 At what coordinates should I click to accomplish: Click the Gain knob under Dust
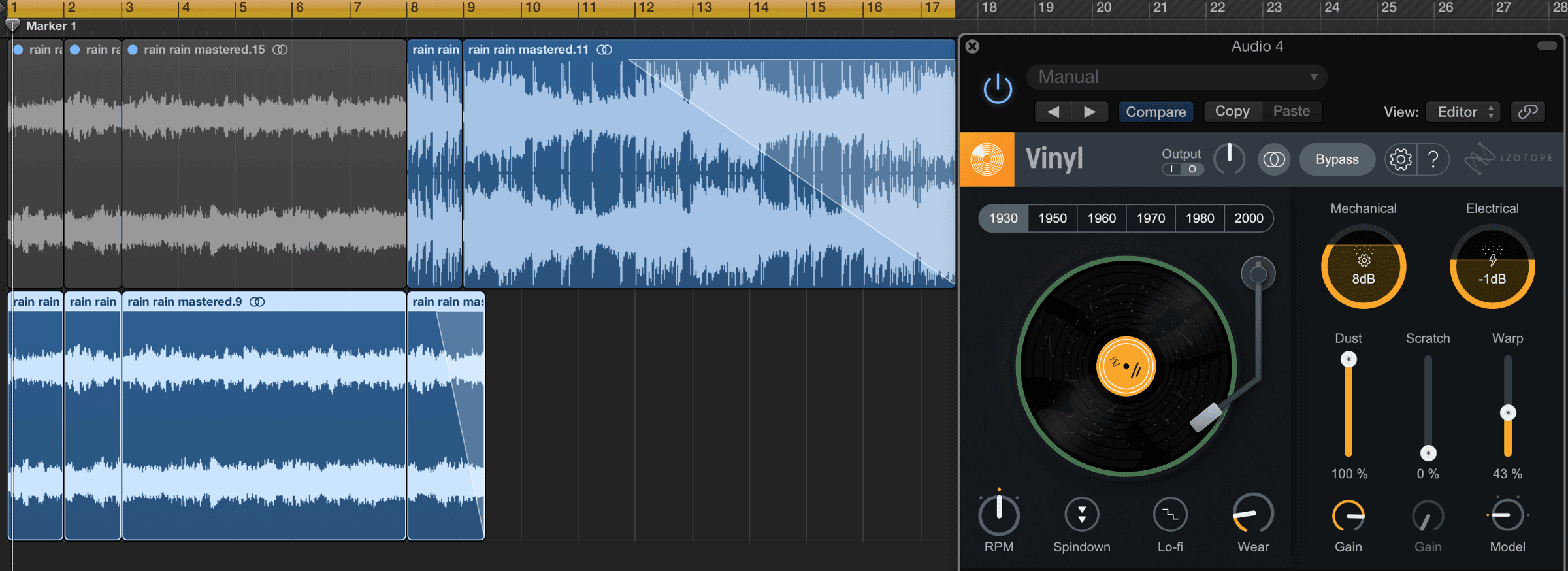click(x=1348, y=516)
